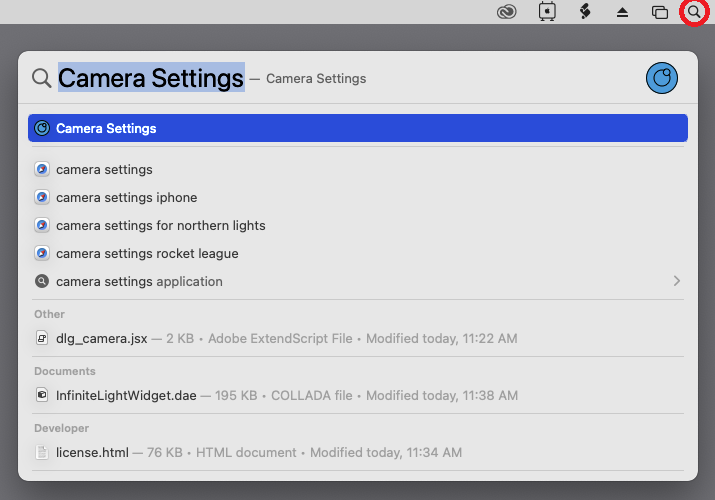Click the InfiniteLightWidget.dae file icon
715x500 pixels.
[x=42, y=395]
